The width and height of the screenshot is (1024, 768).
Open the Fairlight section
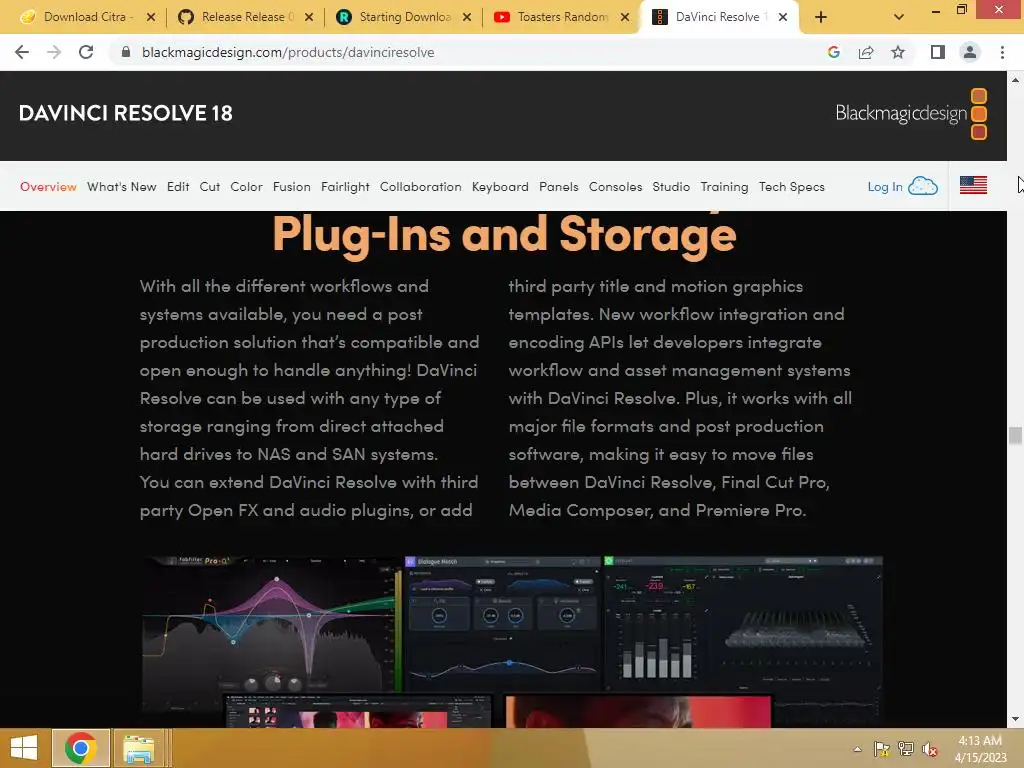click(345, 187)
